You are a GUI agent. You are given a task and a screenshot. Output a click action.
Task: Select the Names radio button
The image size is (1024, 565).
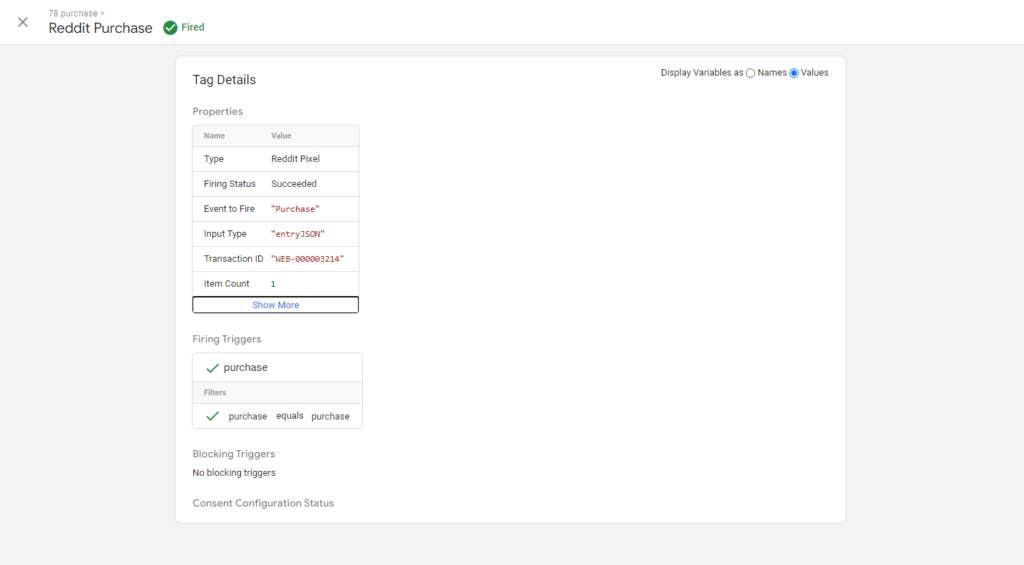[751, 73]
